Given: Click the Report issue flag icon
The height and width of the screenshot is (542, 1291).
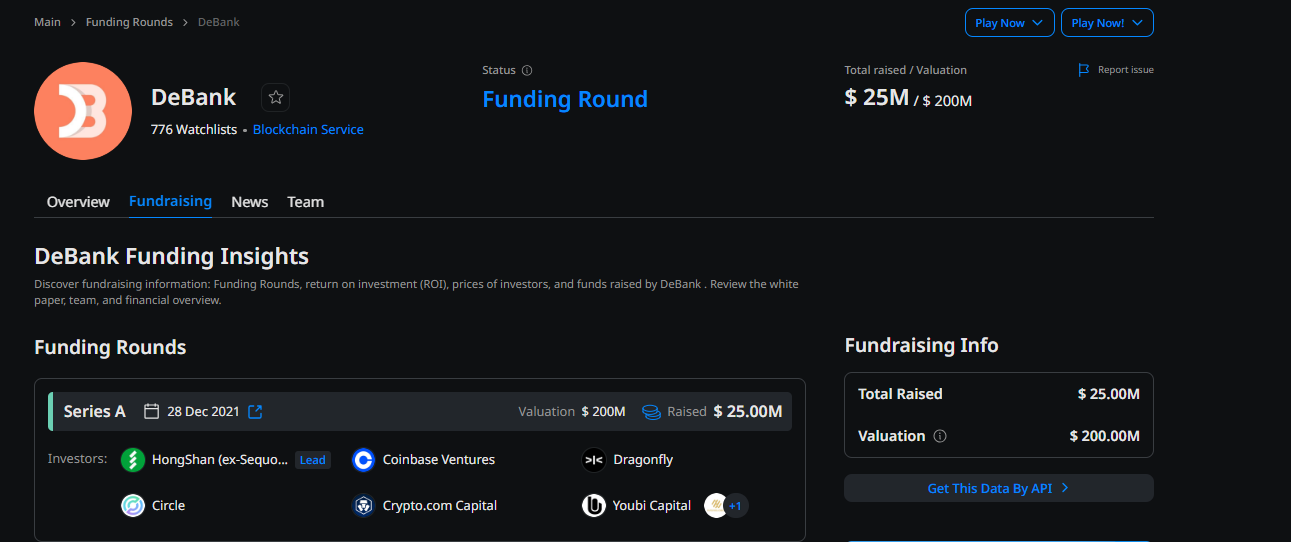Looking at the screenshot, I should point(1083,70).
